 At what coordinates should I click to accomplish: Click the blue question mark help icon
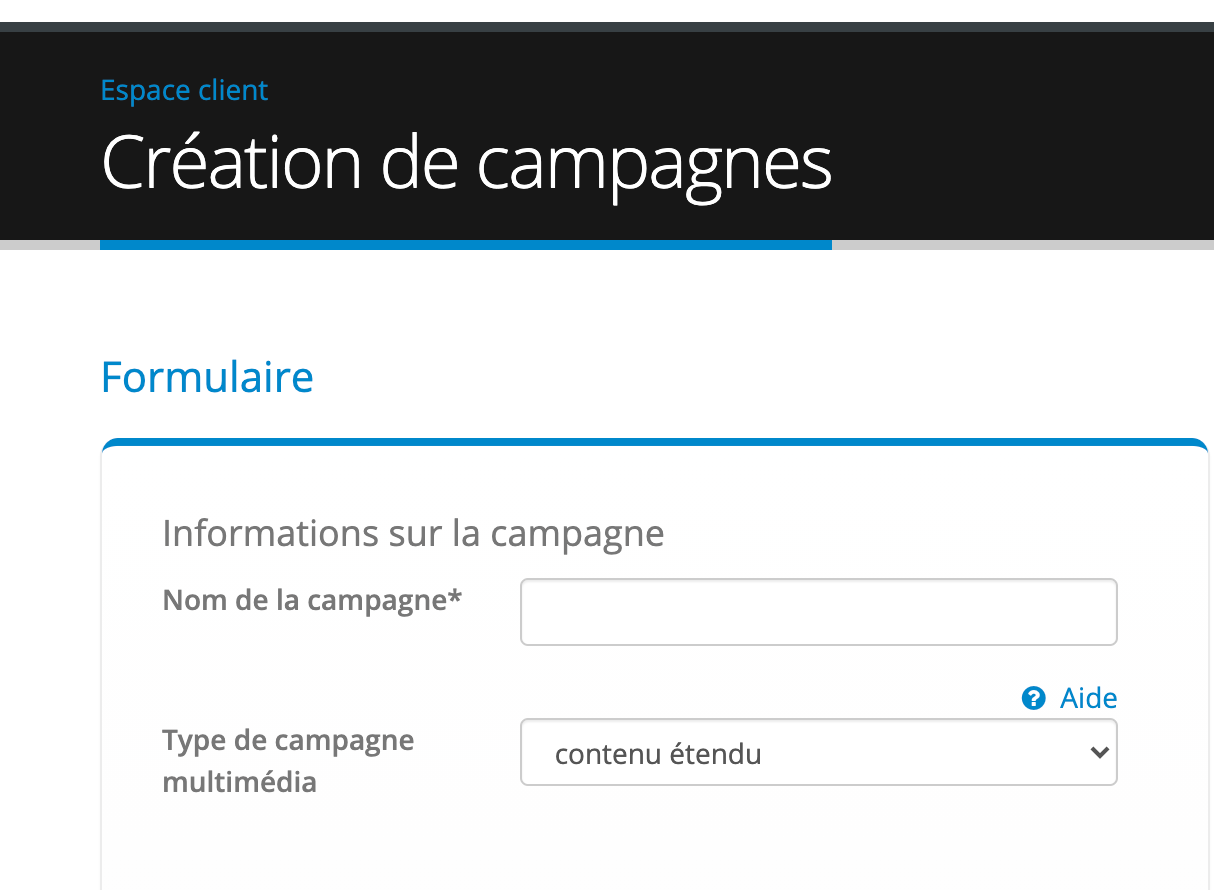[x=1033, y=698]
